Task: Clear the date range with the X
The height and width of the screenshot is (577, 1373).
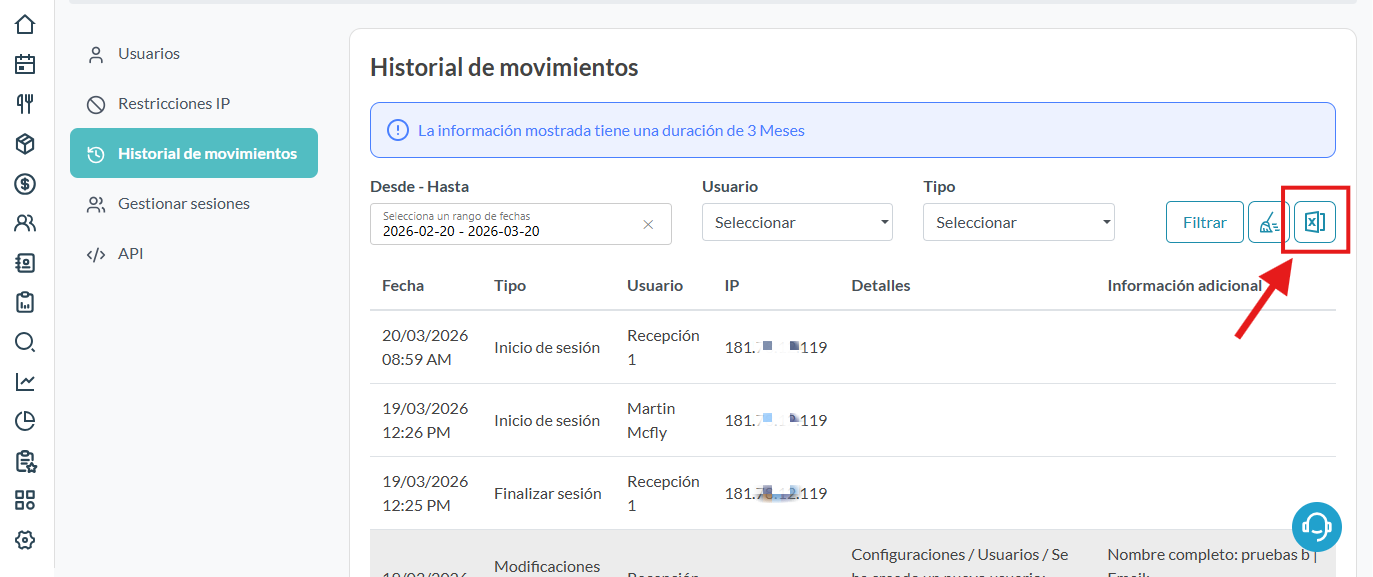Action: point(648,225)
